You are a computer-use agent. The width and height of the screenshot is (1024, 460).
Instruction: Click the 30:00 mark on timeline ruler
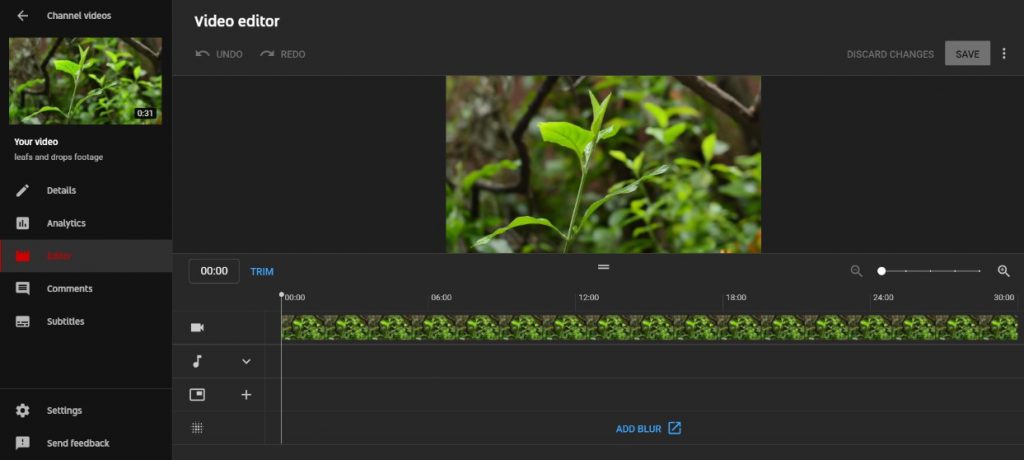[1004, 297]
